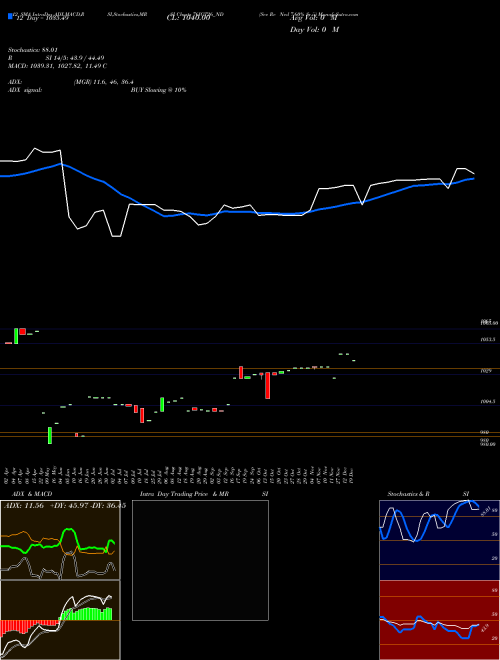Click the empty intraday trading price chart box

pos(200,560)
